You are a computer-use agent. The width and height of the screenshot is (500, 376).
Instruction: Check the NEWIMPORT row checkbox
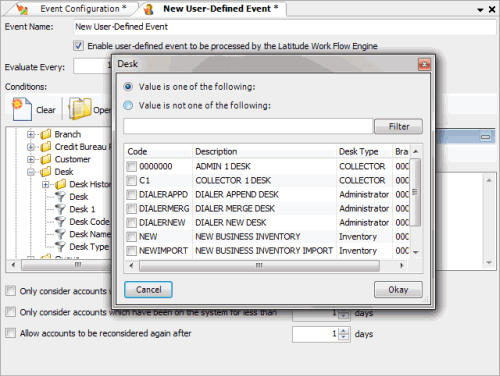(132, 250)
